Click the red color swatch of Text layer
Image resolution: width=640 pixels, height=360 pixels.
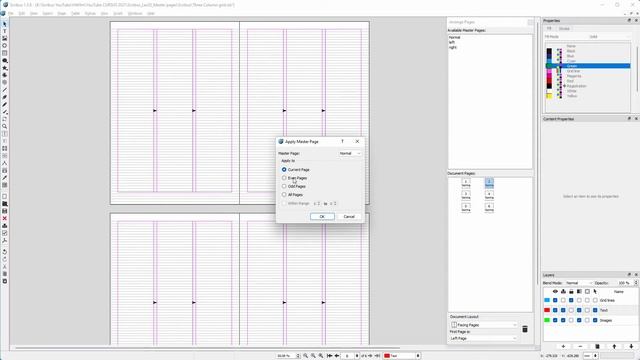coord(547,310)
